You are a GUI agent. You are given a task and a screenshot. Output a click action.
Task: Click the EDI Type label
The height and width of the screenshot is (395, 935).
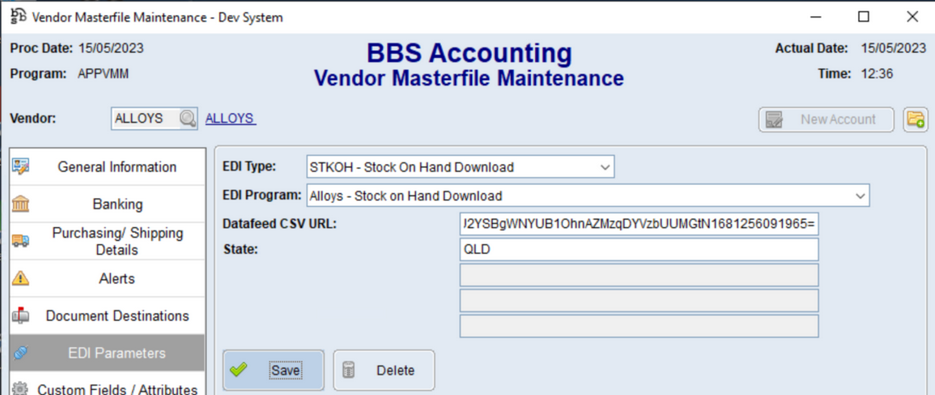249,166
